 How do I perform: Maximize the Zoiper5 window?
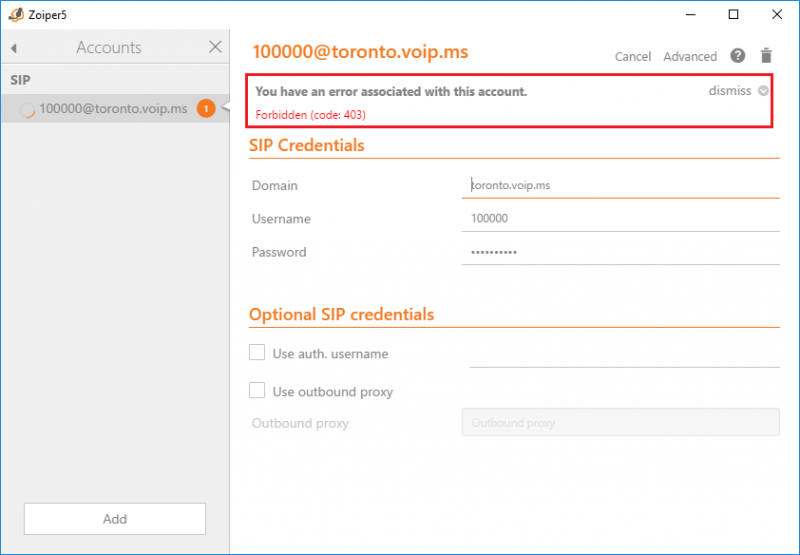pos(733,15)
